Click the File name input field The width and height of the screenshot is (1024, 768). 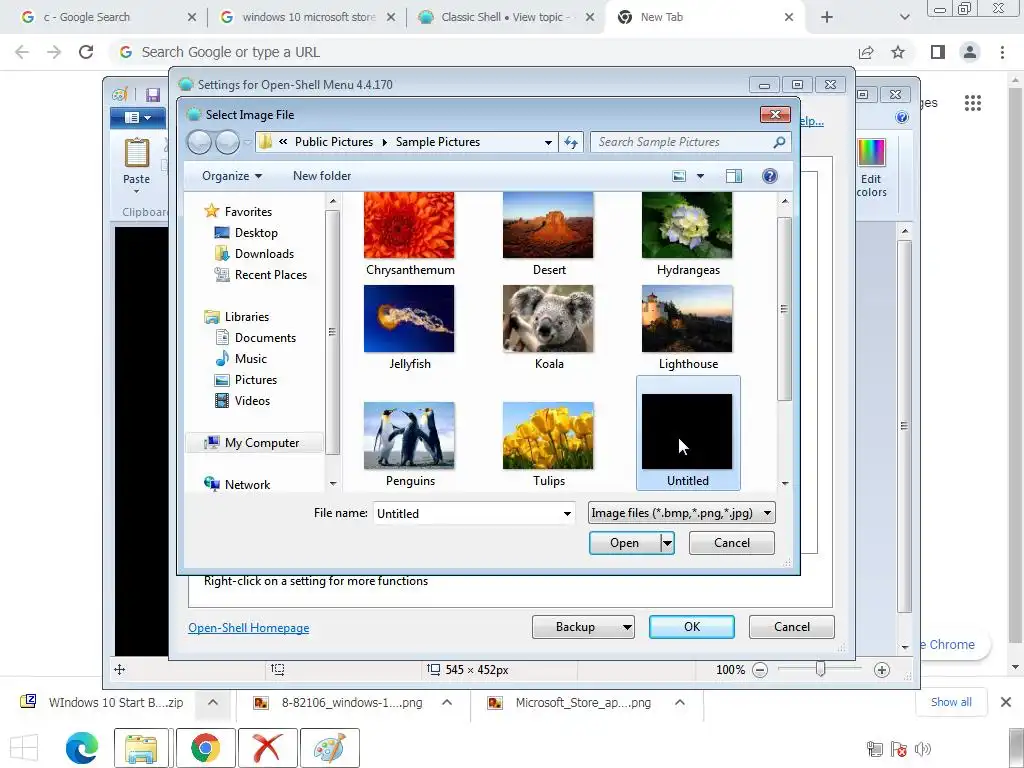pyautogui.click(x=467, y=513)
